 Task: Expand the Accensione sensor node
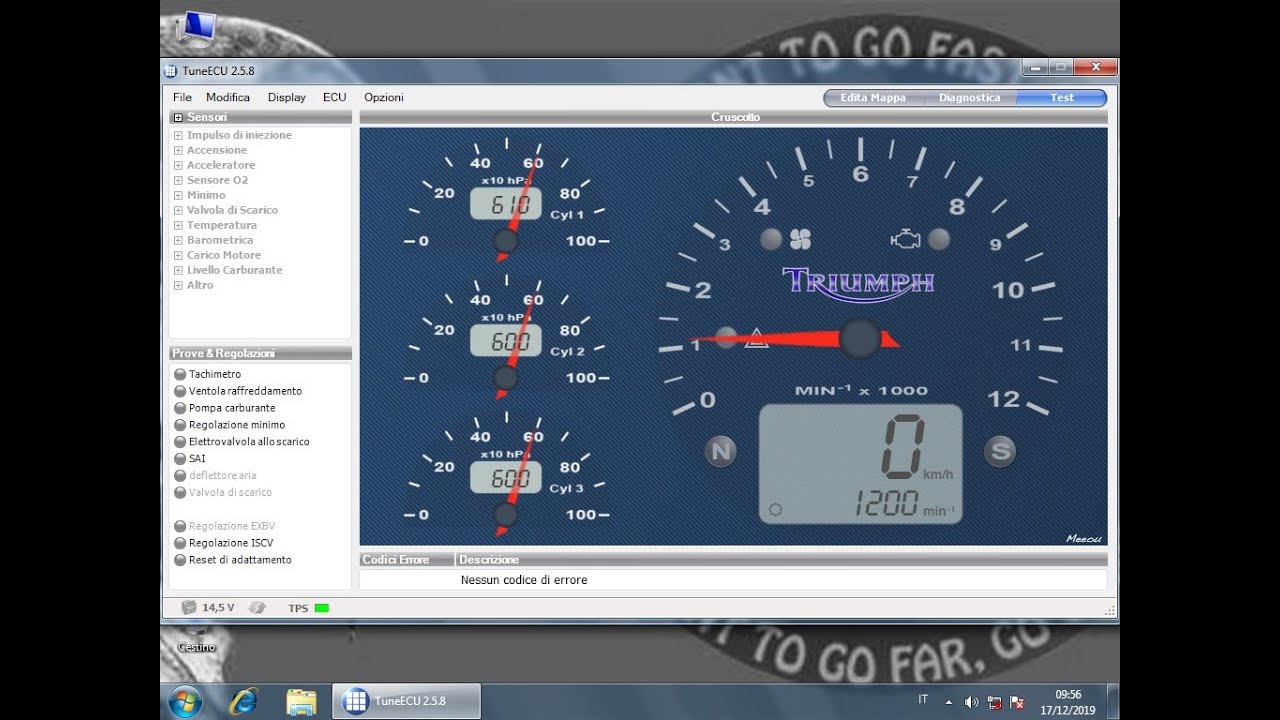pyautogui.click(x=178, y=150)
